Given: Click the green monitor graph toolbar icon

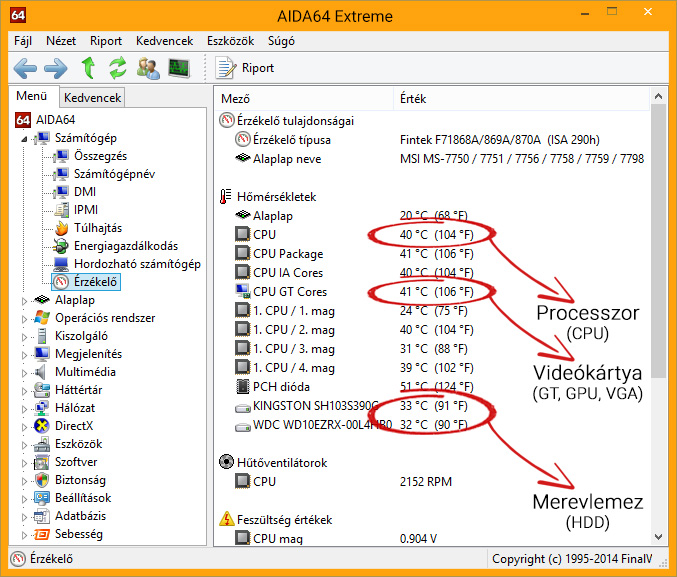Looking at the screenshot, I should [179, 68].
